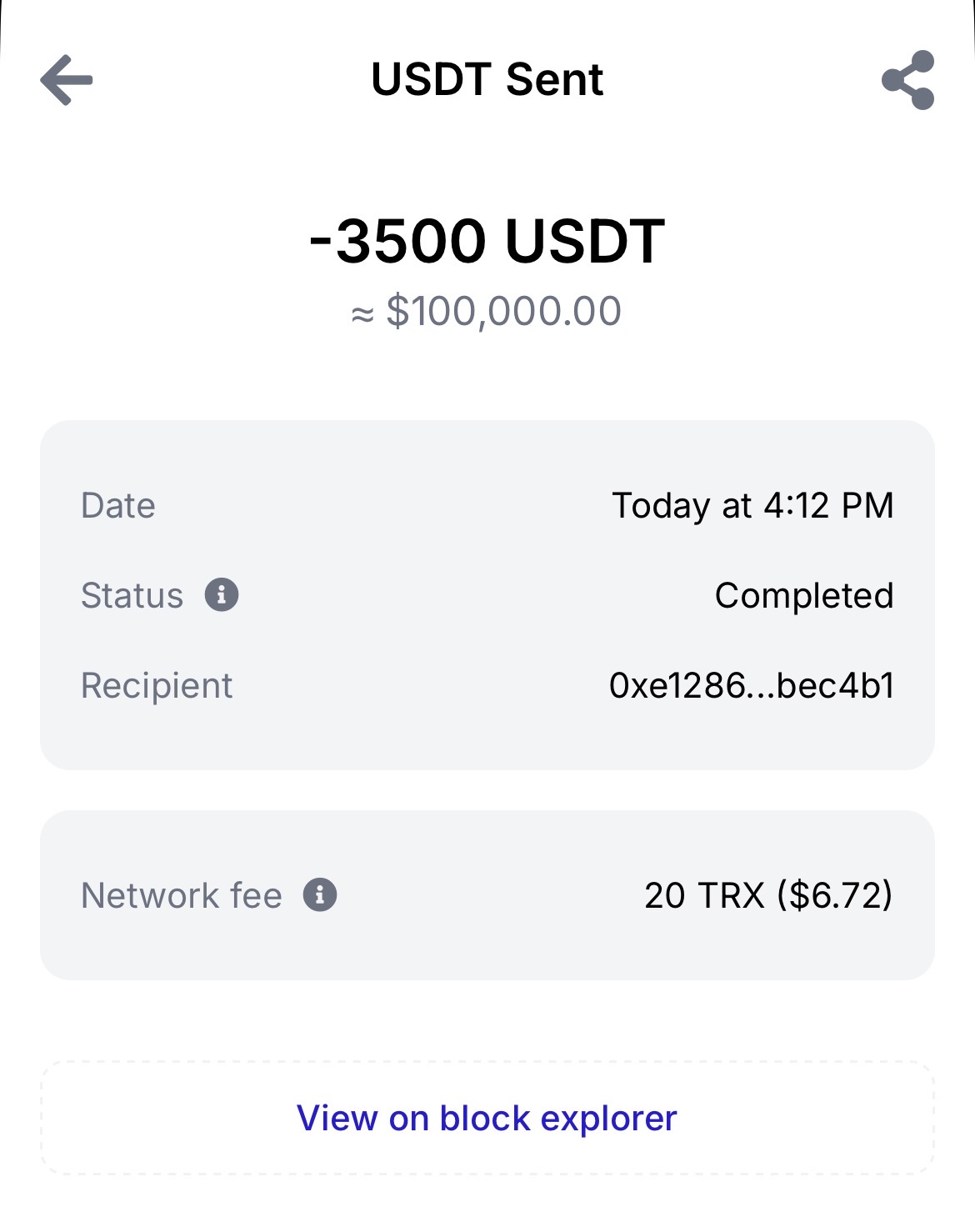975x1232 pixels.
Task: Select the $100,000.00 fiat value
Action: 503,312
